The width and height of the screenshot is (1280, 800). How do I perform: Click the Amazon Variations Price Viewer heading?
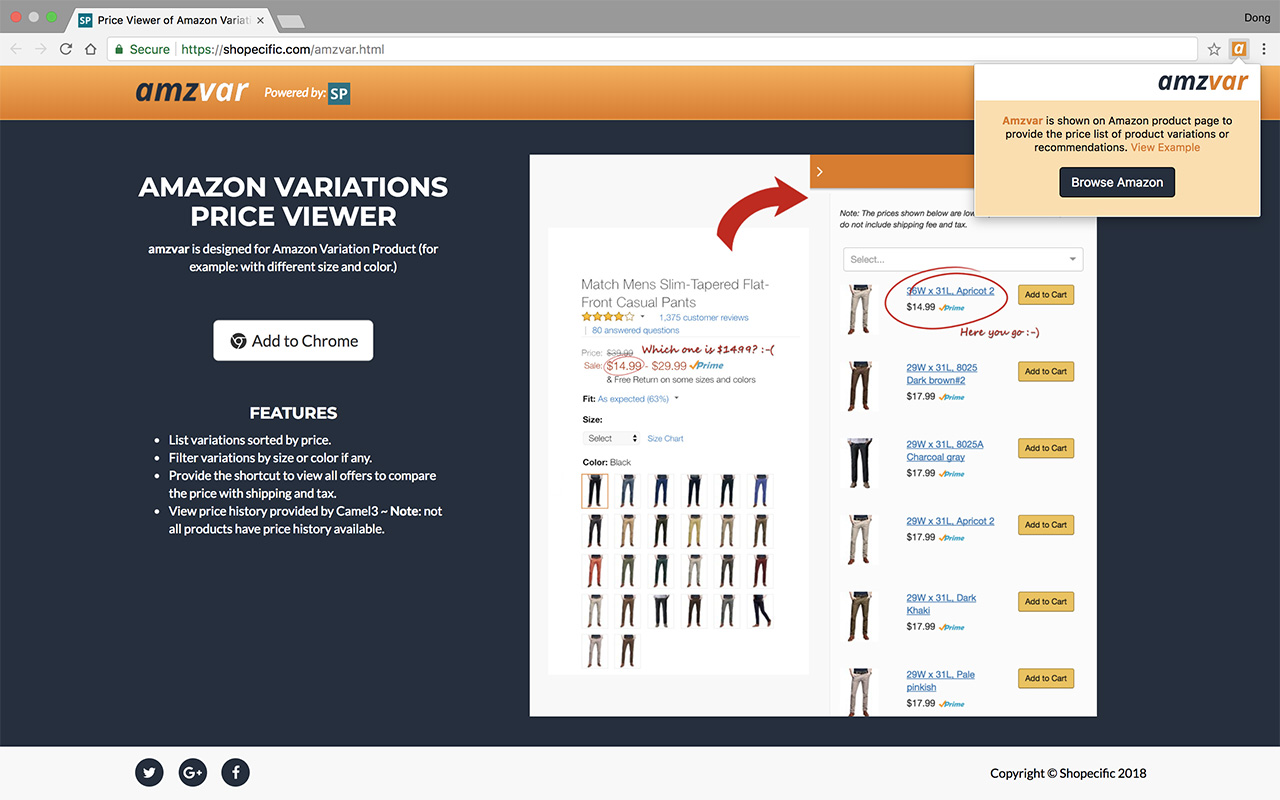click(293, 202)
